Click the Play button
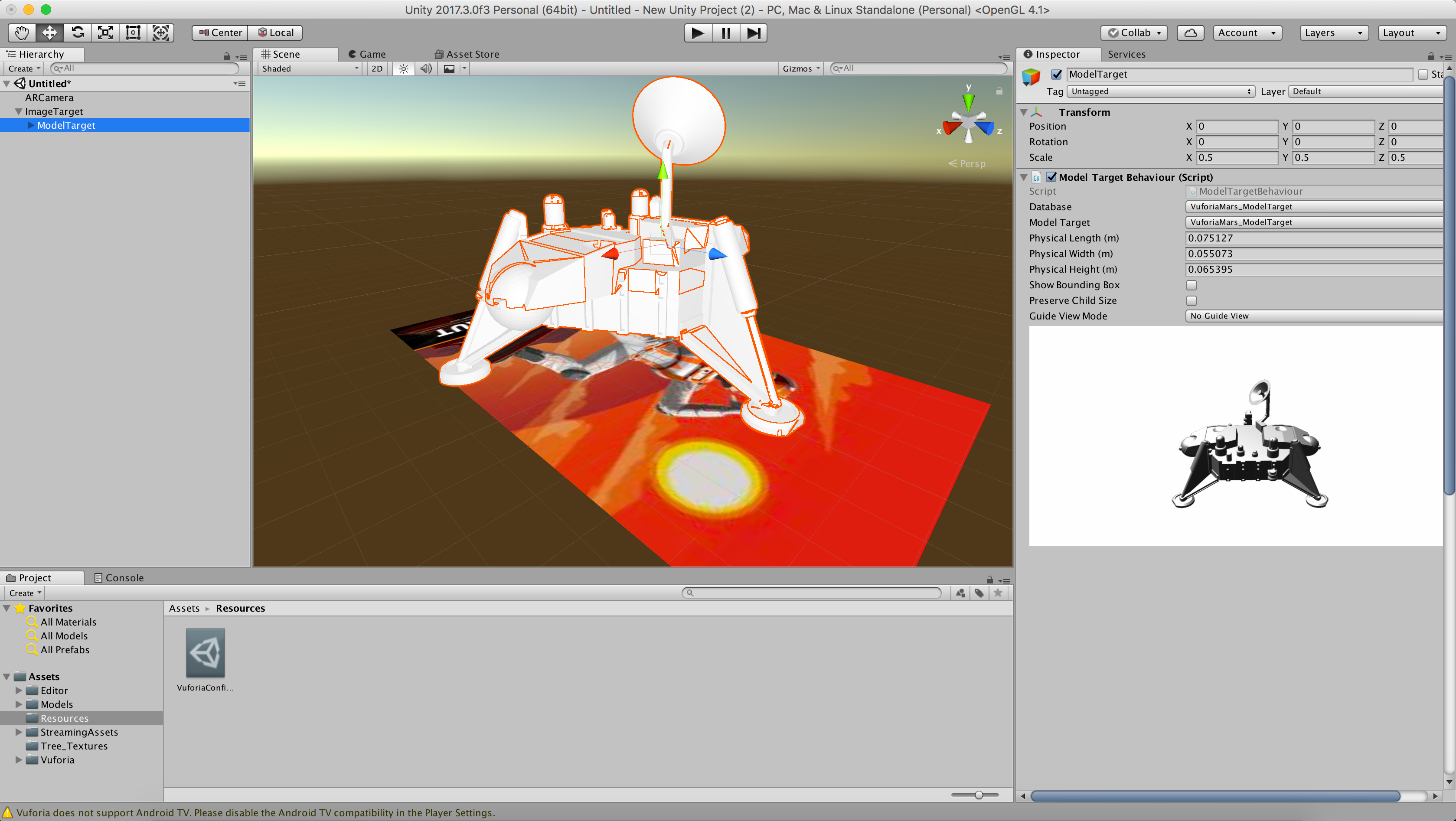The width and height of the screenshot is (1456, 821). click(698, 33)
